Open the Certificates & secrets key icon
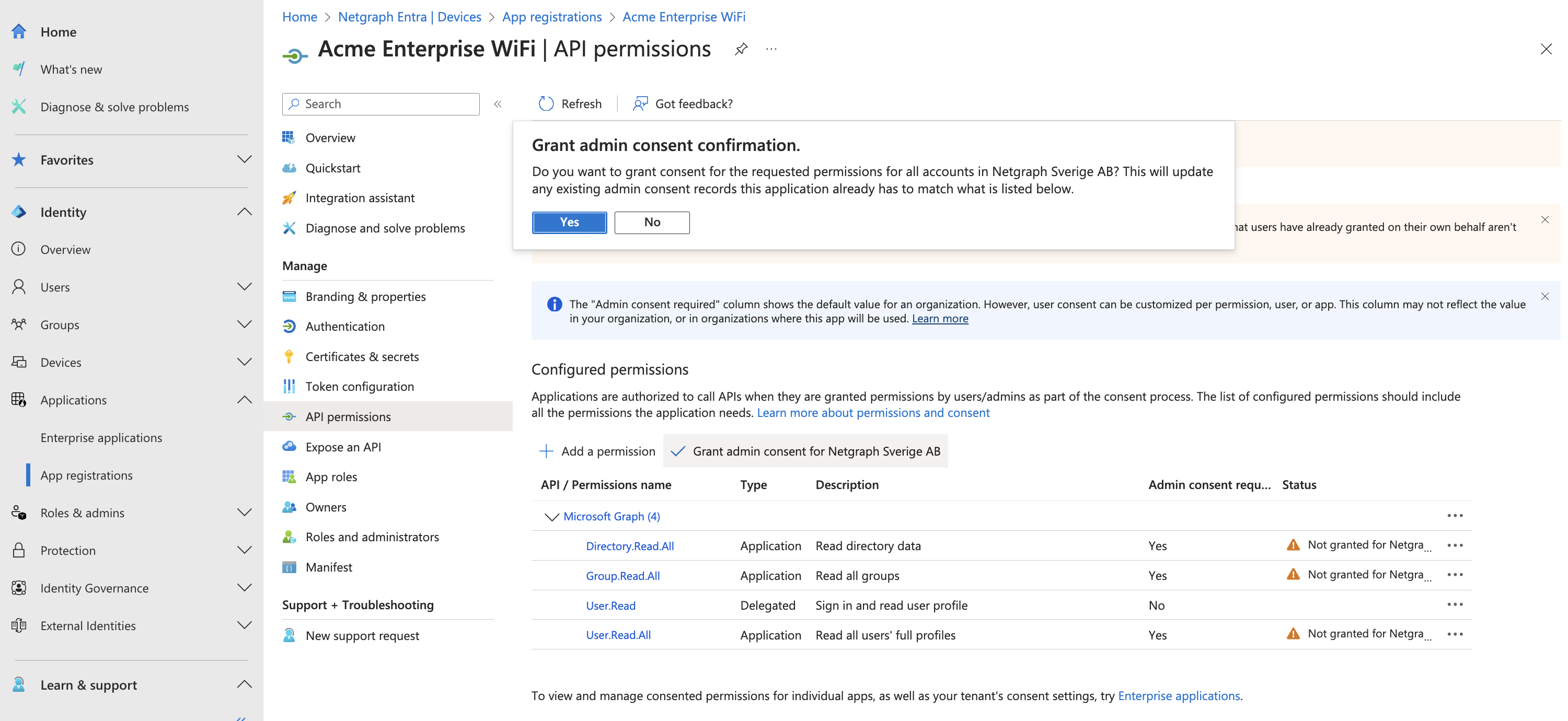The image size is (1568, 721). [x=289, y=356]
